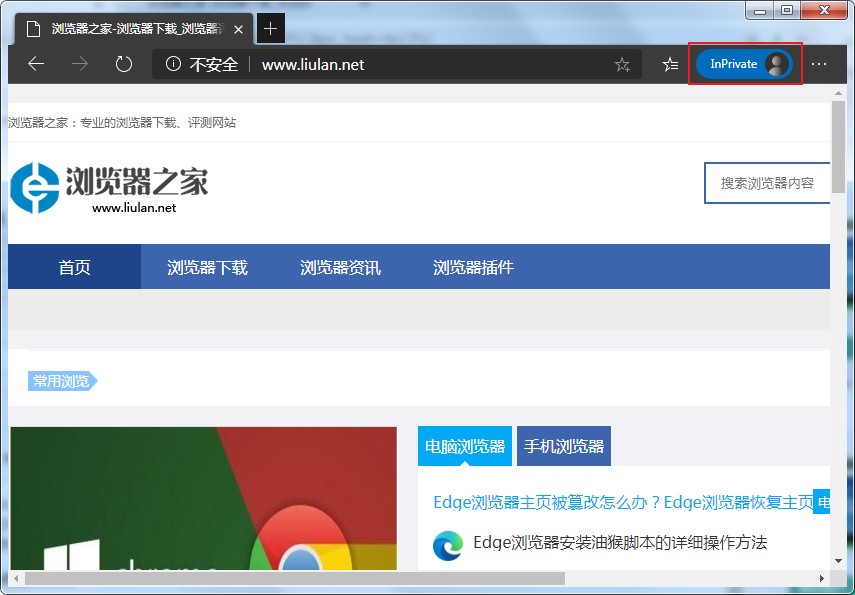This screenshot has height=595, width=855.
Task: Switch to the 手机浏览器 tab
Action: [x=563, y=445]
